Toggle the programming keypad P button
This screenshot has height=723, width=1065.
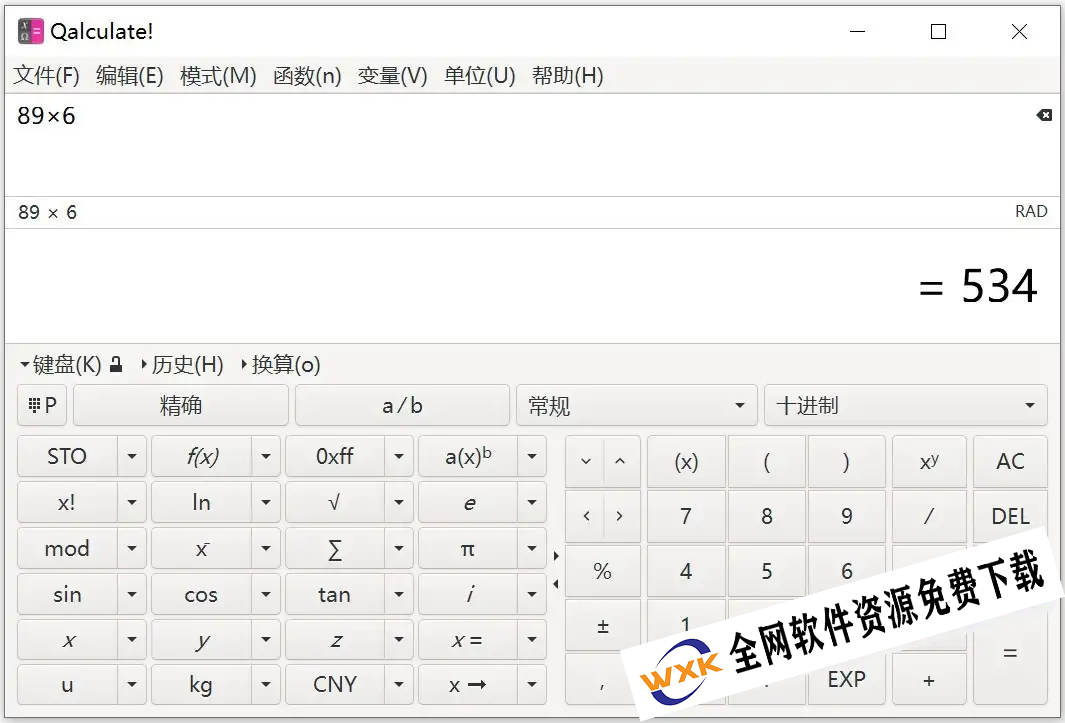pyautogui.click(x=42, y=406)
